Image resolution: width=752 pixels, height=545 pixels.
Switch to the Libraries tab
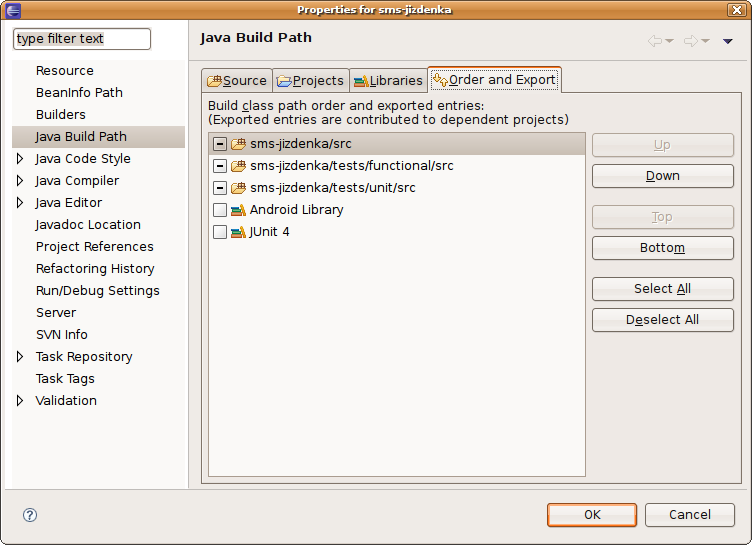point(388,80)
